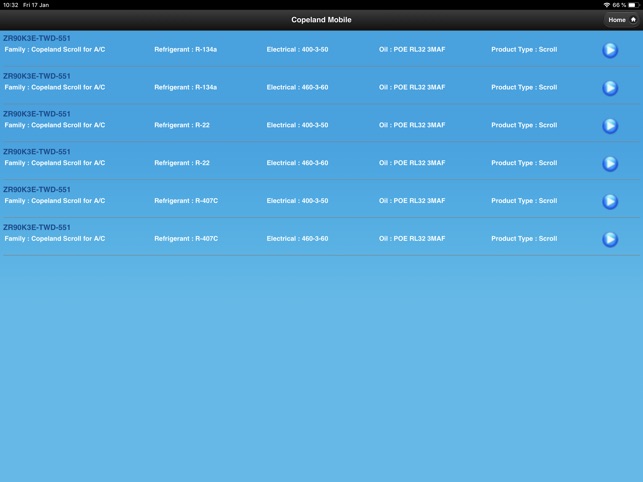Tap the Home button
Viewport: 643px width, 482px height.
coord(622,20)
